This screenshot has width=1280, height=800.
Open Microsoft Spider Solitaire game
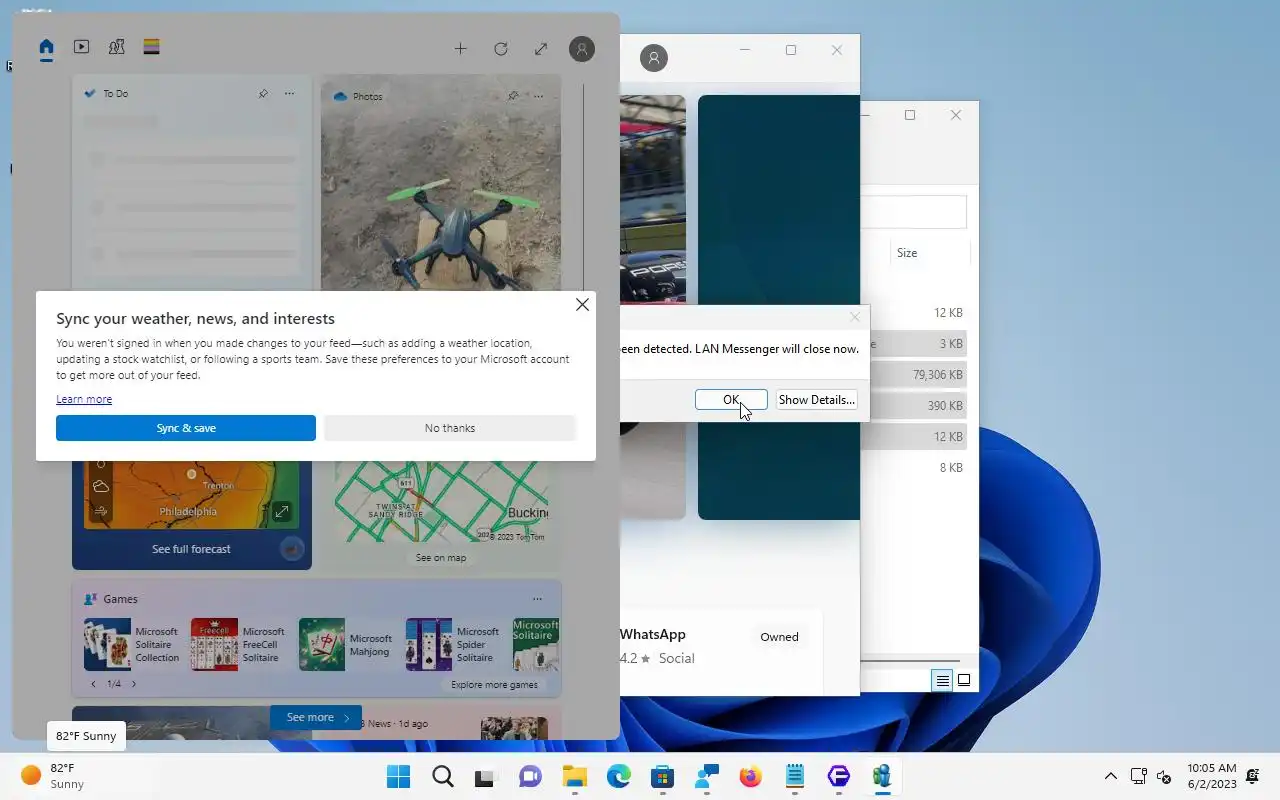pos(453,644)
